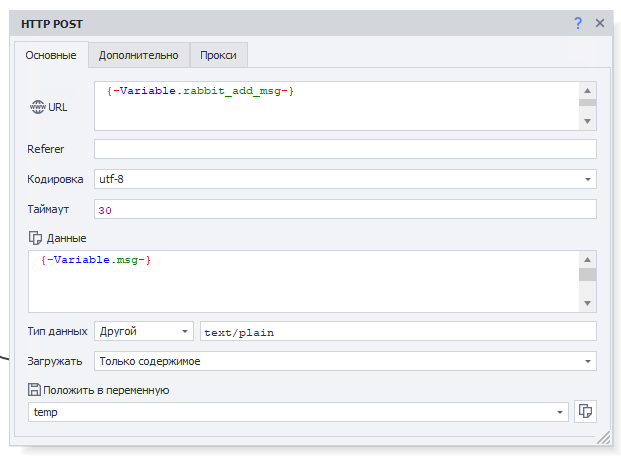Click the Загружать label

55,362
